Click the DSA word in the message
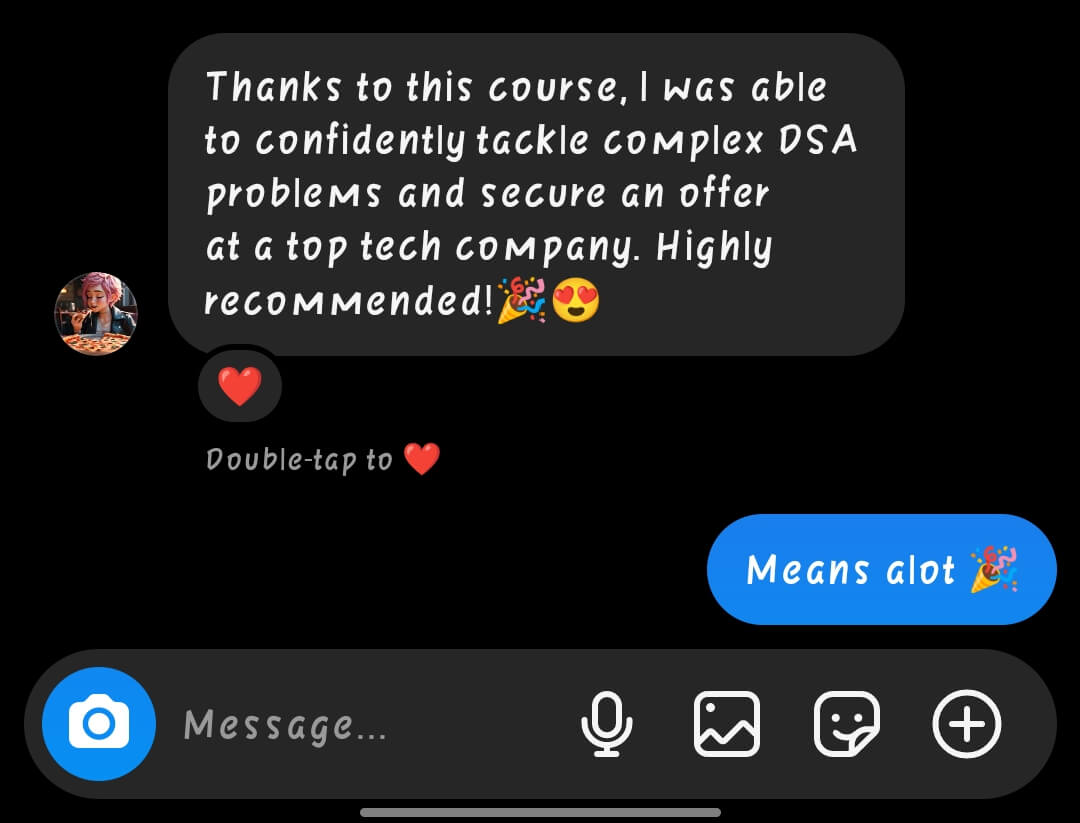The height and width of the screenshot is (823, 1080). point(818,140)
